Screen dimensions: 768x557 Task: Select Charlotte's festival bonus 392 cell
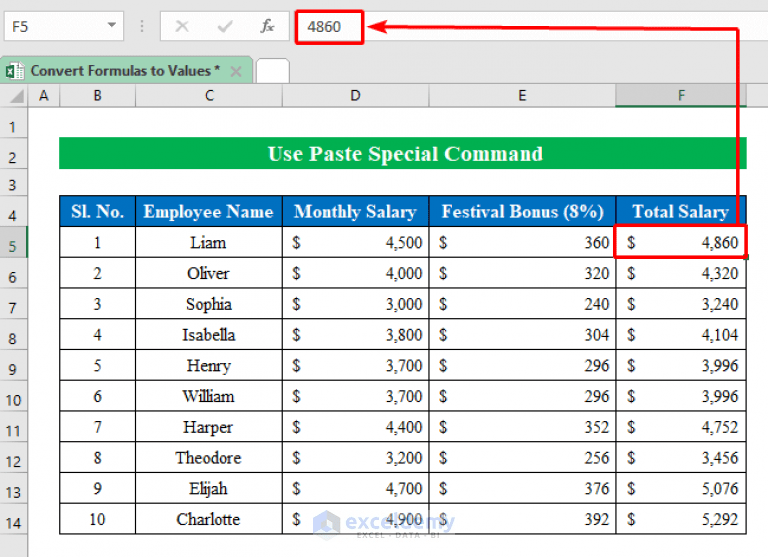[522, 519]
